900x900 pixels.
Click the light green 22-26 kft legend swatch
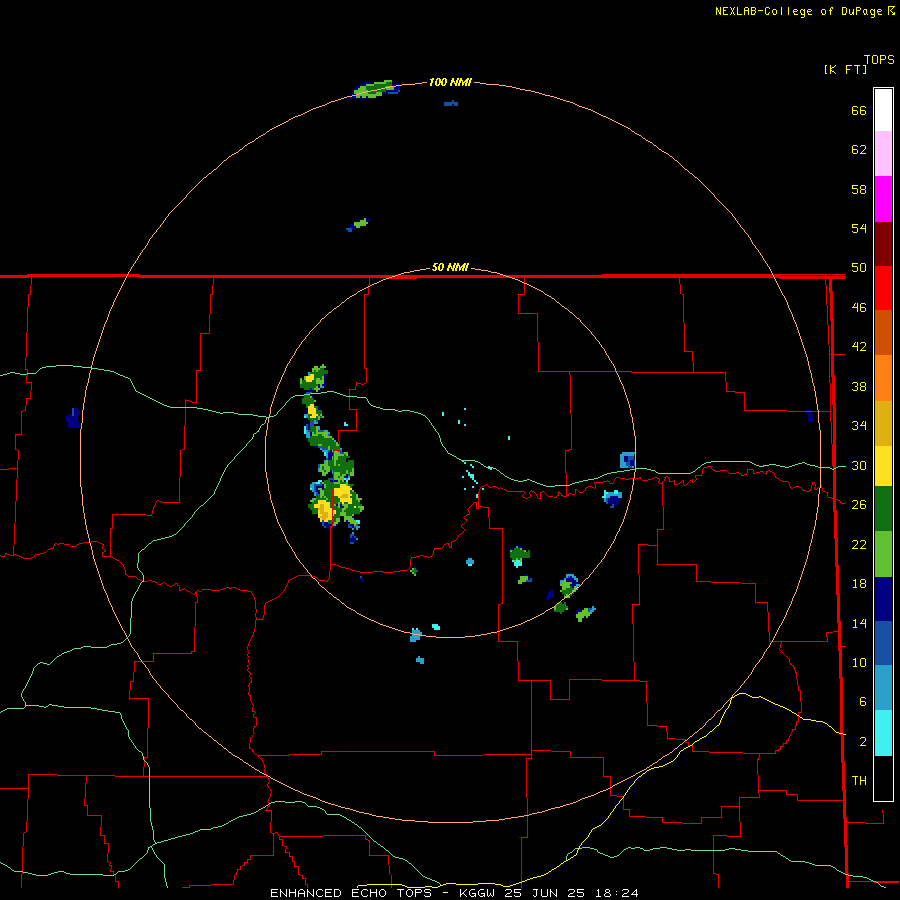pyautogui.click(x=883, y=554)
